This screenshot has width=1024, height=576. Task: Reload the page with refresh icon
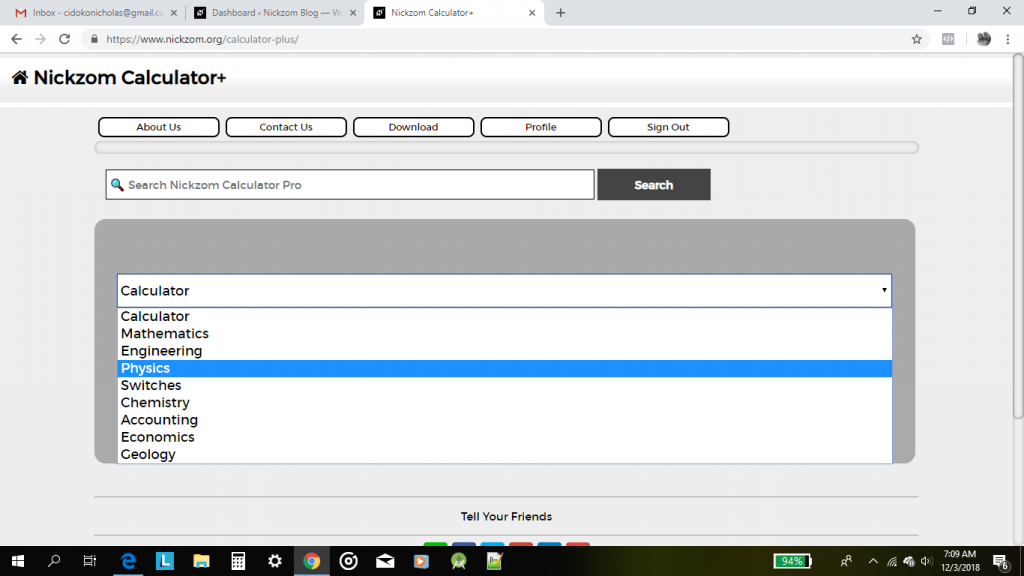64,39
